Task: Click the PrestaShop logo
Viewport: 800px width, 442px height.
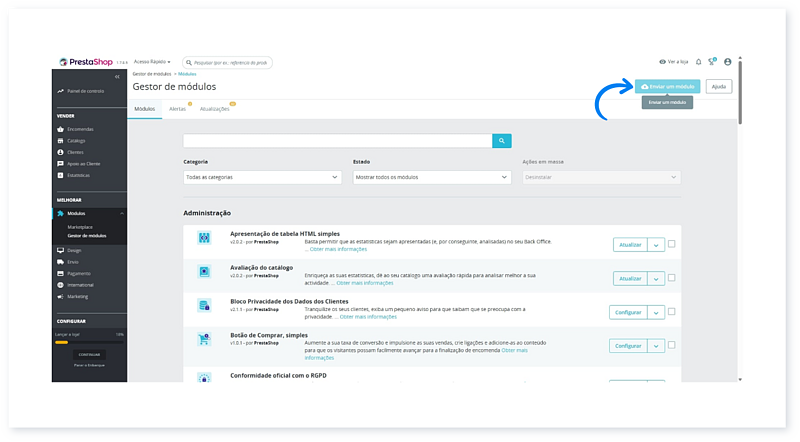Action: coord(92,62)
